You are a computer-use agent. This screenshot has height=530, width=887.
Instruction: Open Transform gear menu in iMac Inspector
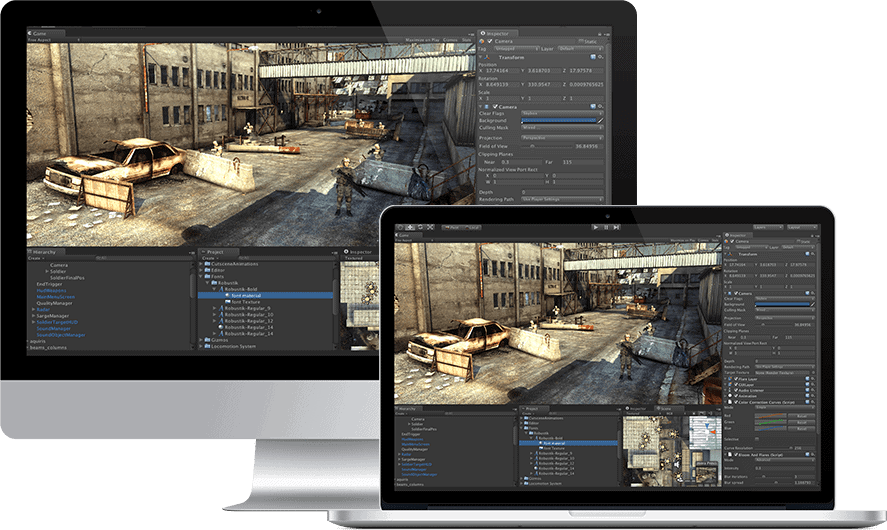601,57
